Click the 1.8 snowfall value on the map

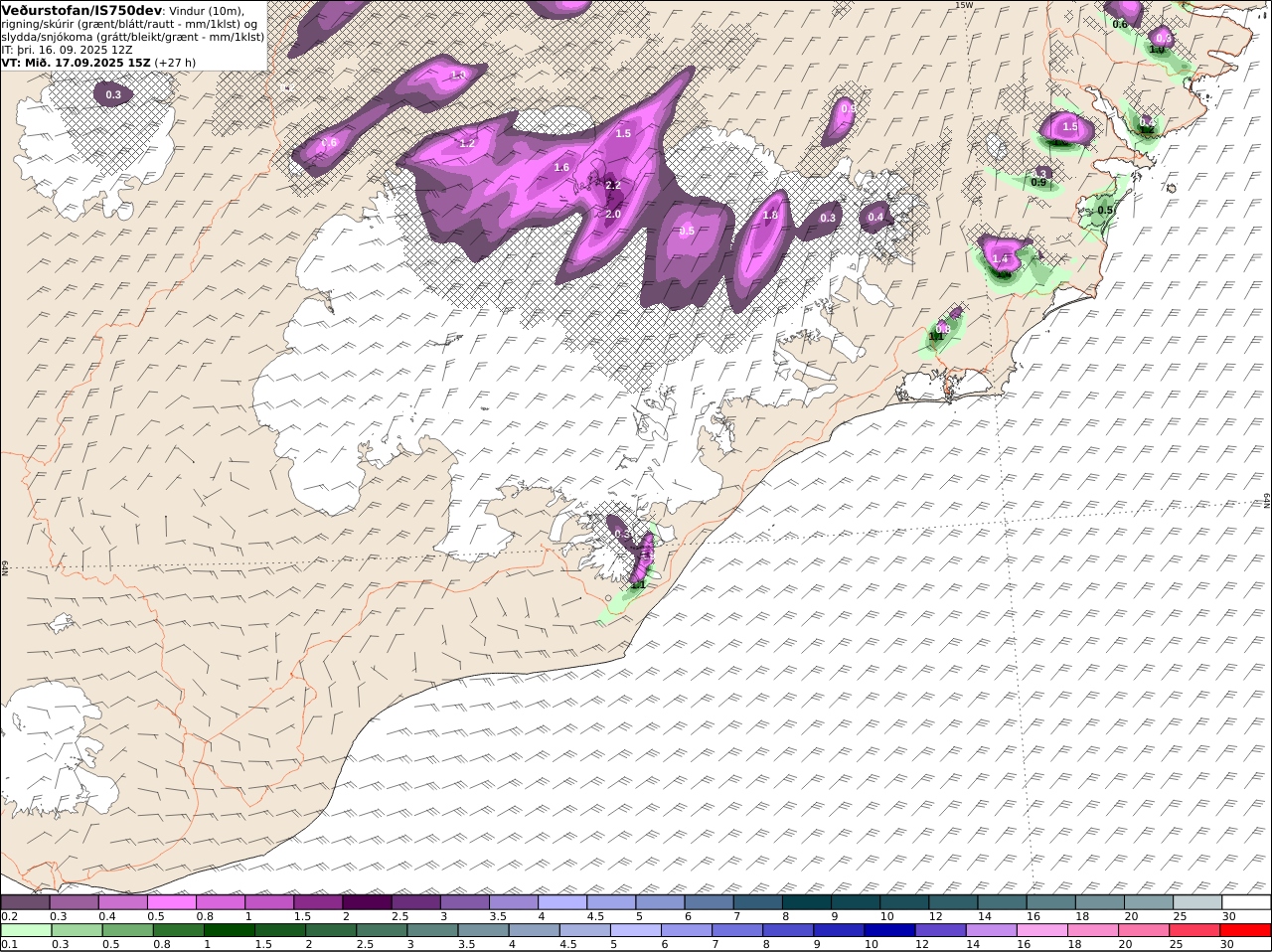[770, 215]
